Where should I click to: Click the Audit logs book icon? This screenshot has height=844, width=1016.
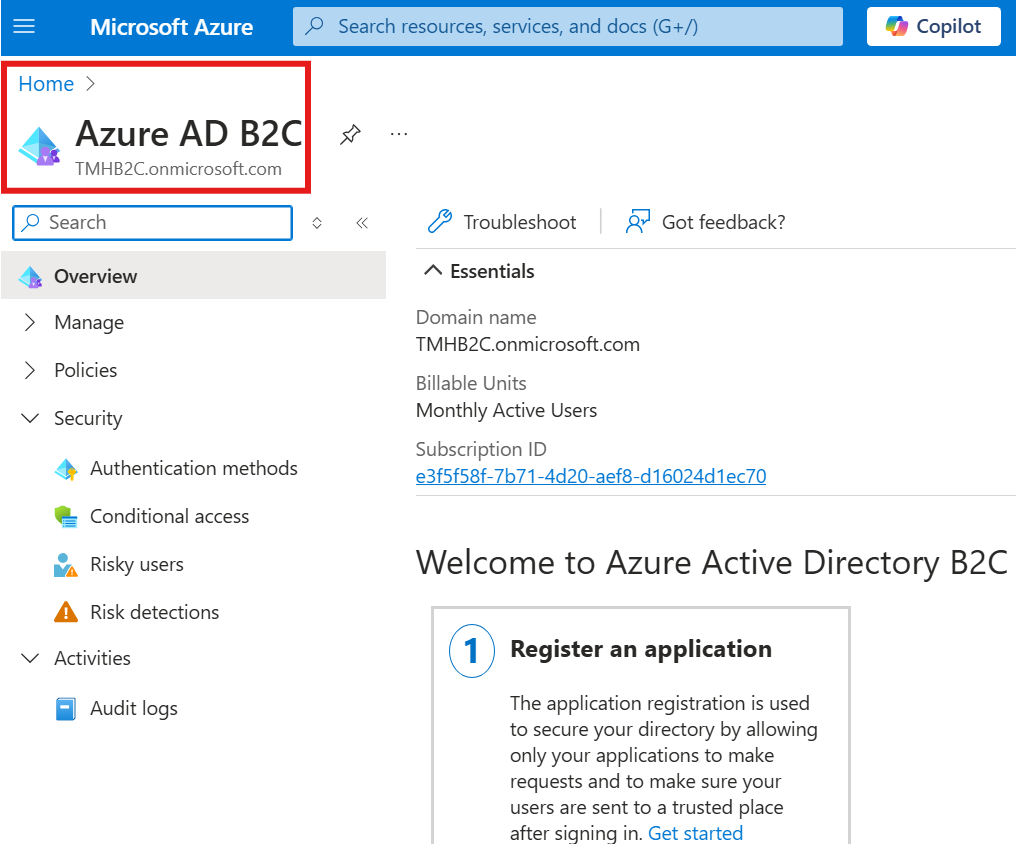pos(65,709)
